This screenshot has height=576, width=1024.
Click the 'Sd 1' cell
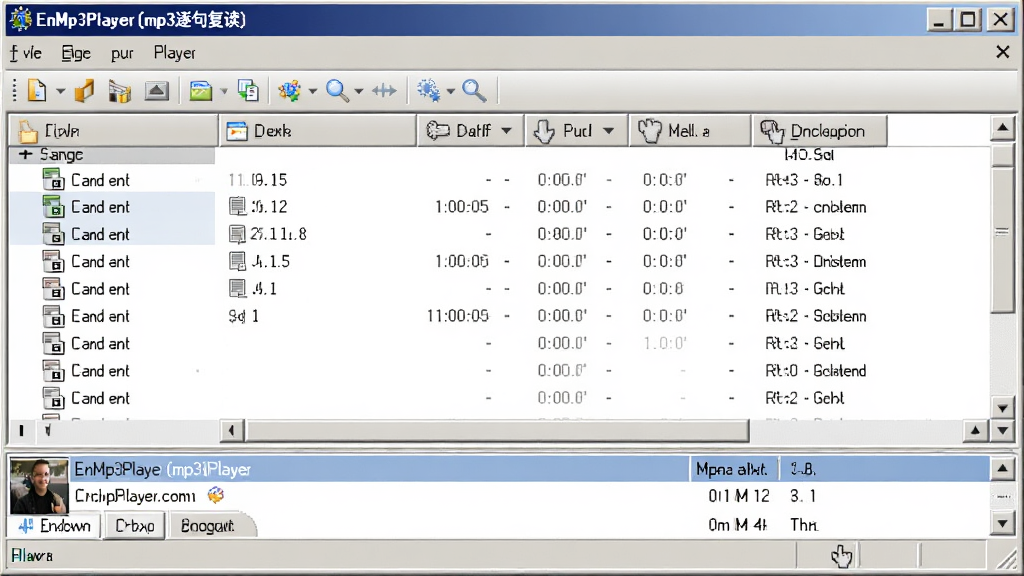(x=244, y=316)
